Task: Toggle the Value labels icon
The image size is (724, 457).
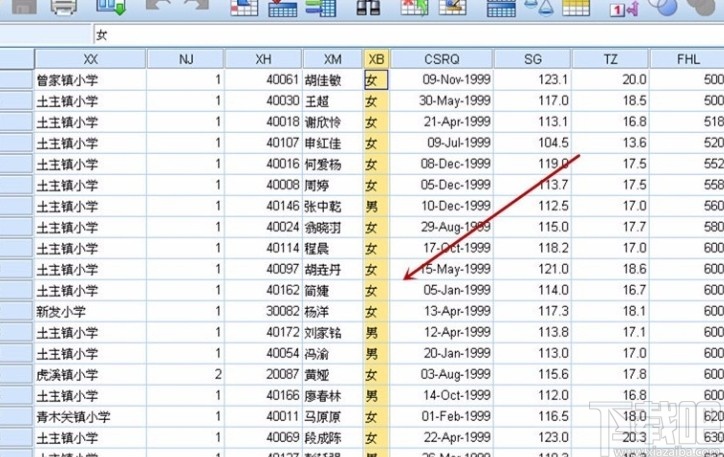Action: [x=624, y=8]
